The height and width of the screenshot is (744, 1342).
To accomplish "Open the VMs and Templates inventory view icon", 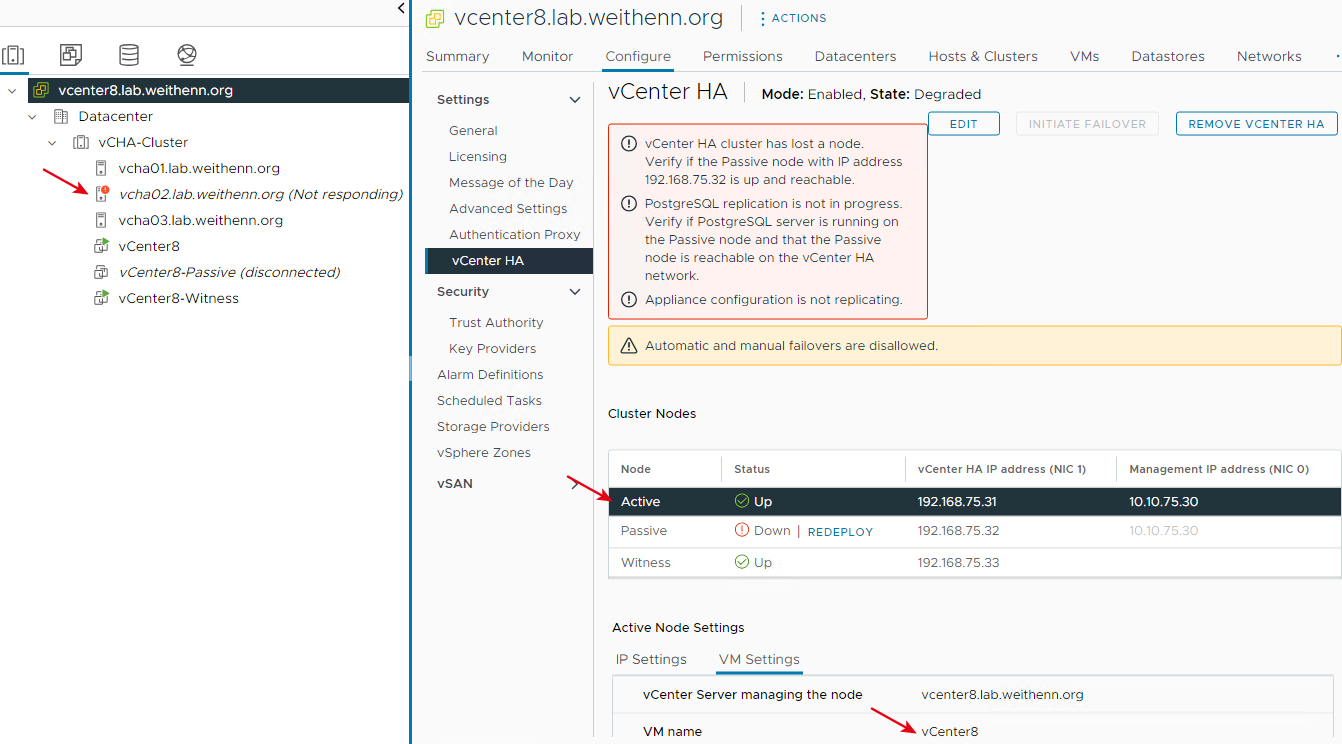I will pyautogui.click(x=71, y=55).
